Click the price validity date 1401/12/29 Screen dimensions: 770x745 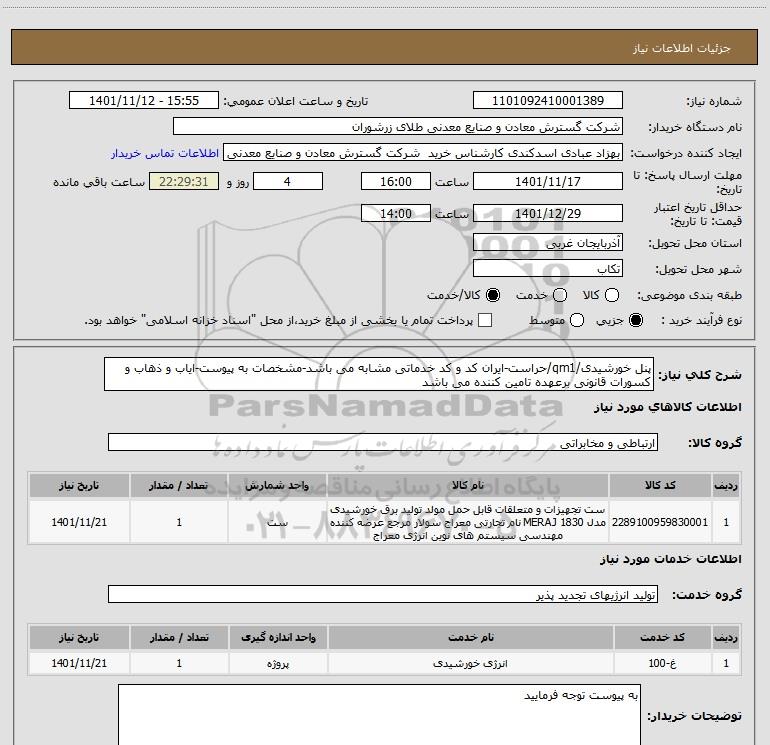(x=548, y=214)
